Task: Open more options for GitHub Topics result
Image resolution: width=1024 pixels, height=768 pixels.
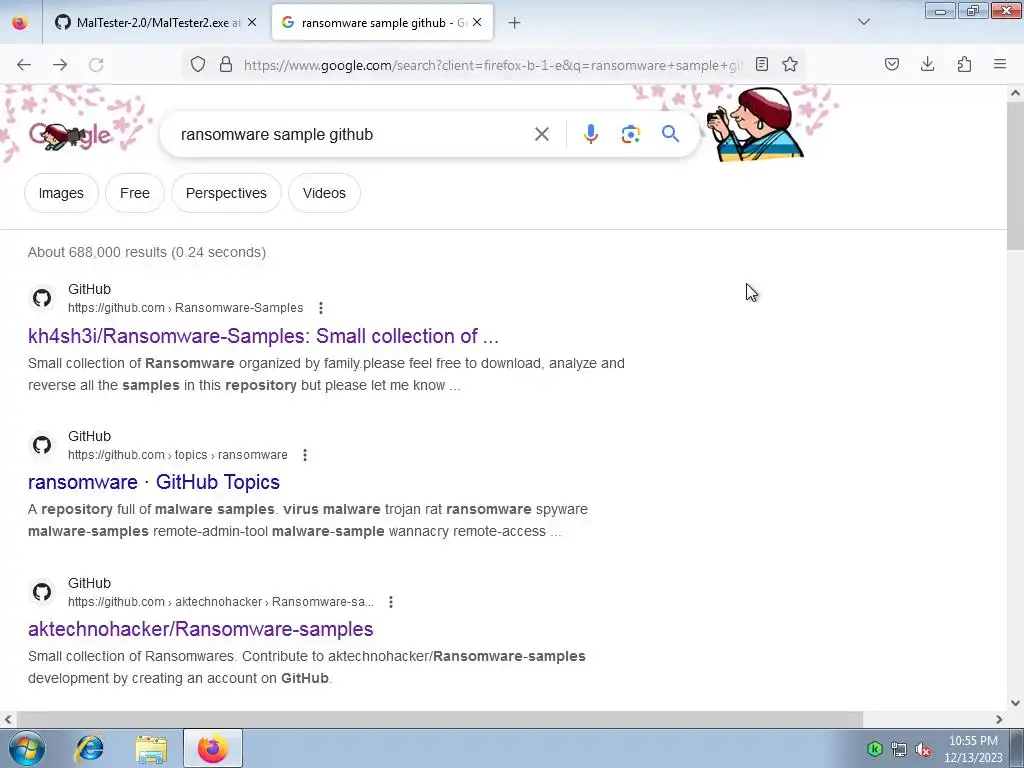Action: (305, 455)
